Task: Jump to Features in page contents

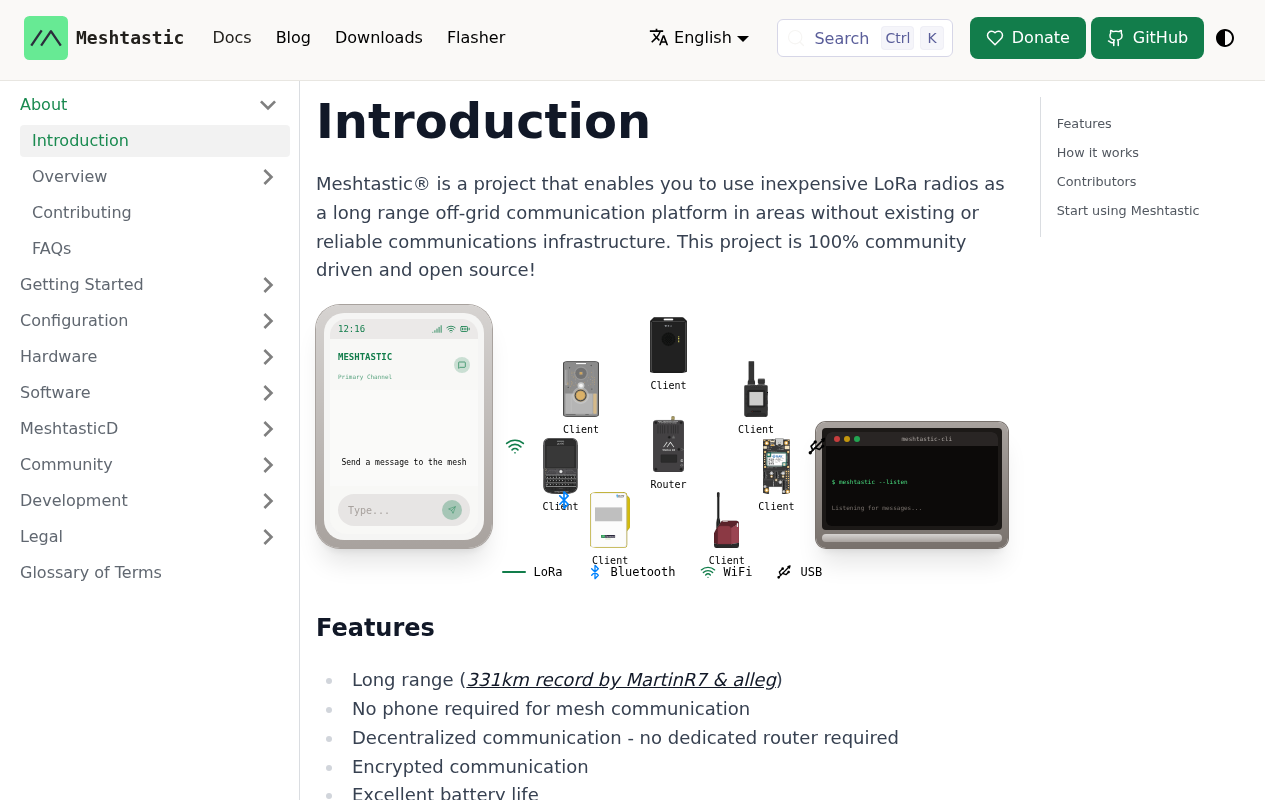Action: pyautogui.click(x=1084, y=124)
